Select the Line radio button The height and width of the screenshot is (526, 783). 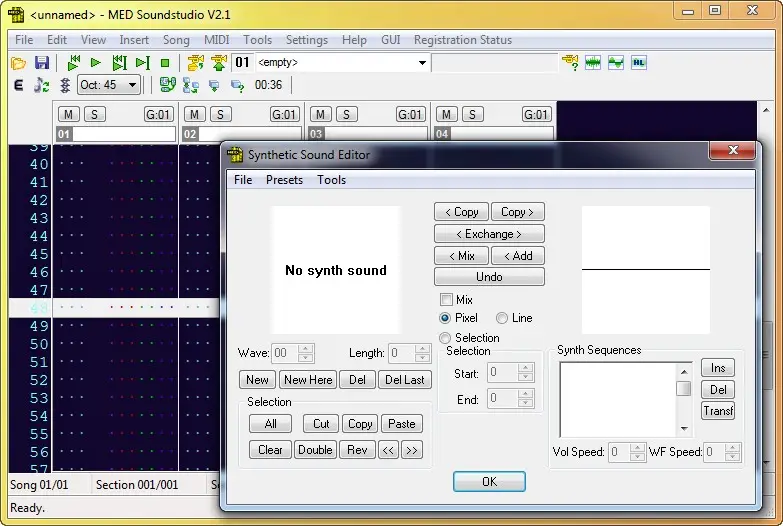[502, 318]
